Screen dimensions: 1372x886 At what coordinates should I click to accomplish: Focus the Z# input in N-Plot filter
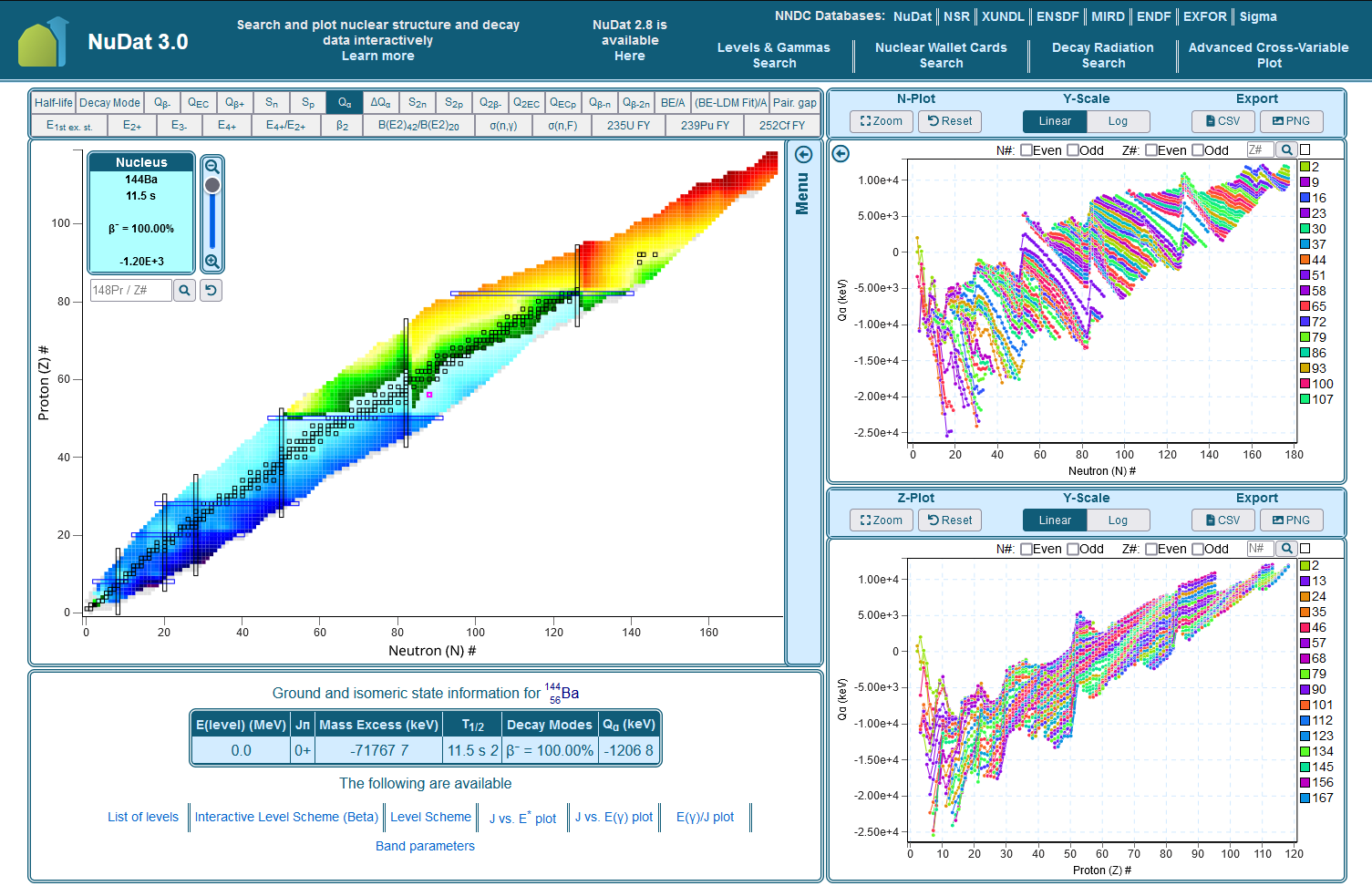(x=1260, y=149)
